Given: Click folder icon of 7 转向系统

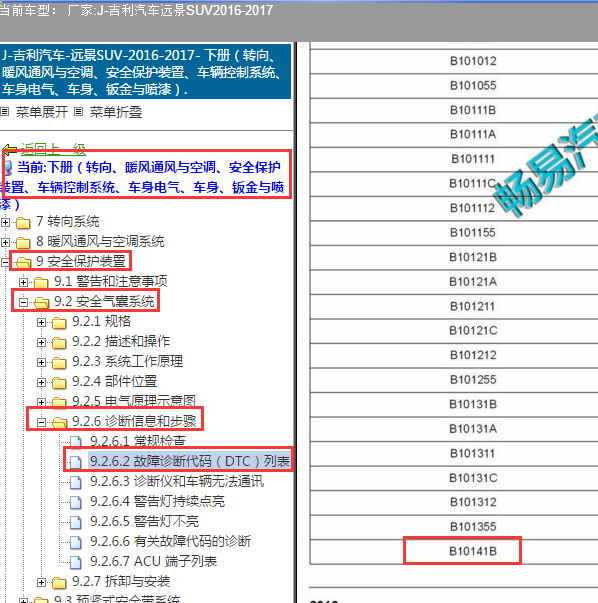Looking at the screenshot, I should [x=23, y=222].
